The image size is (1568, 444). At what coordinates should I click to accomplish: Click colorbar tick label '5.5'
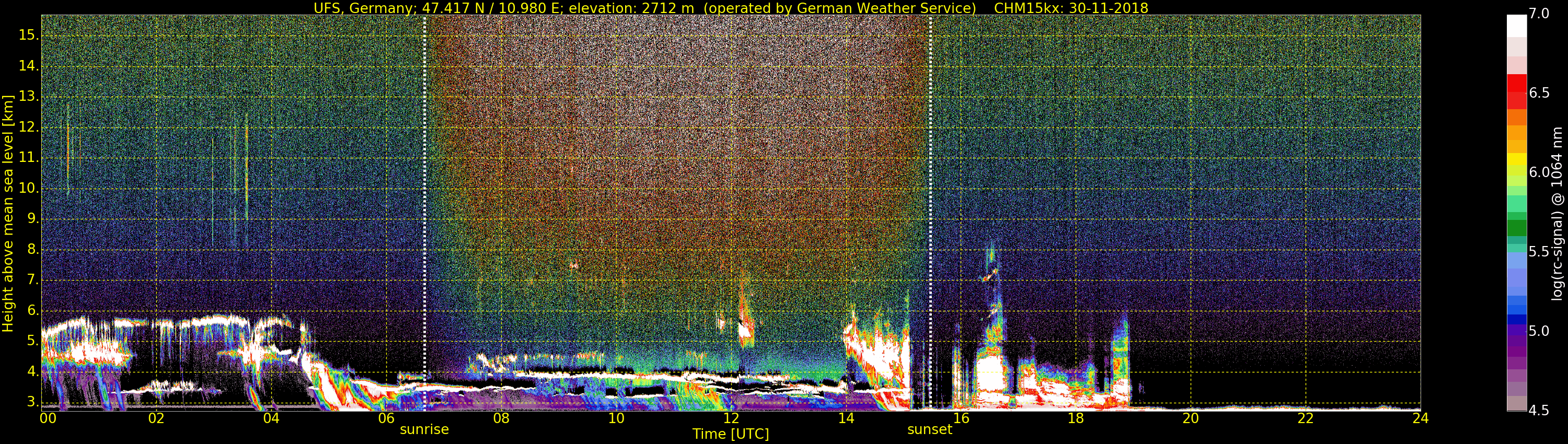pos(1539,252)
